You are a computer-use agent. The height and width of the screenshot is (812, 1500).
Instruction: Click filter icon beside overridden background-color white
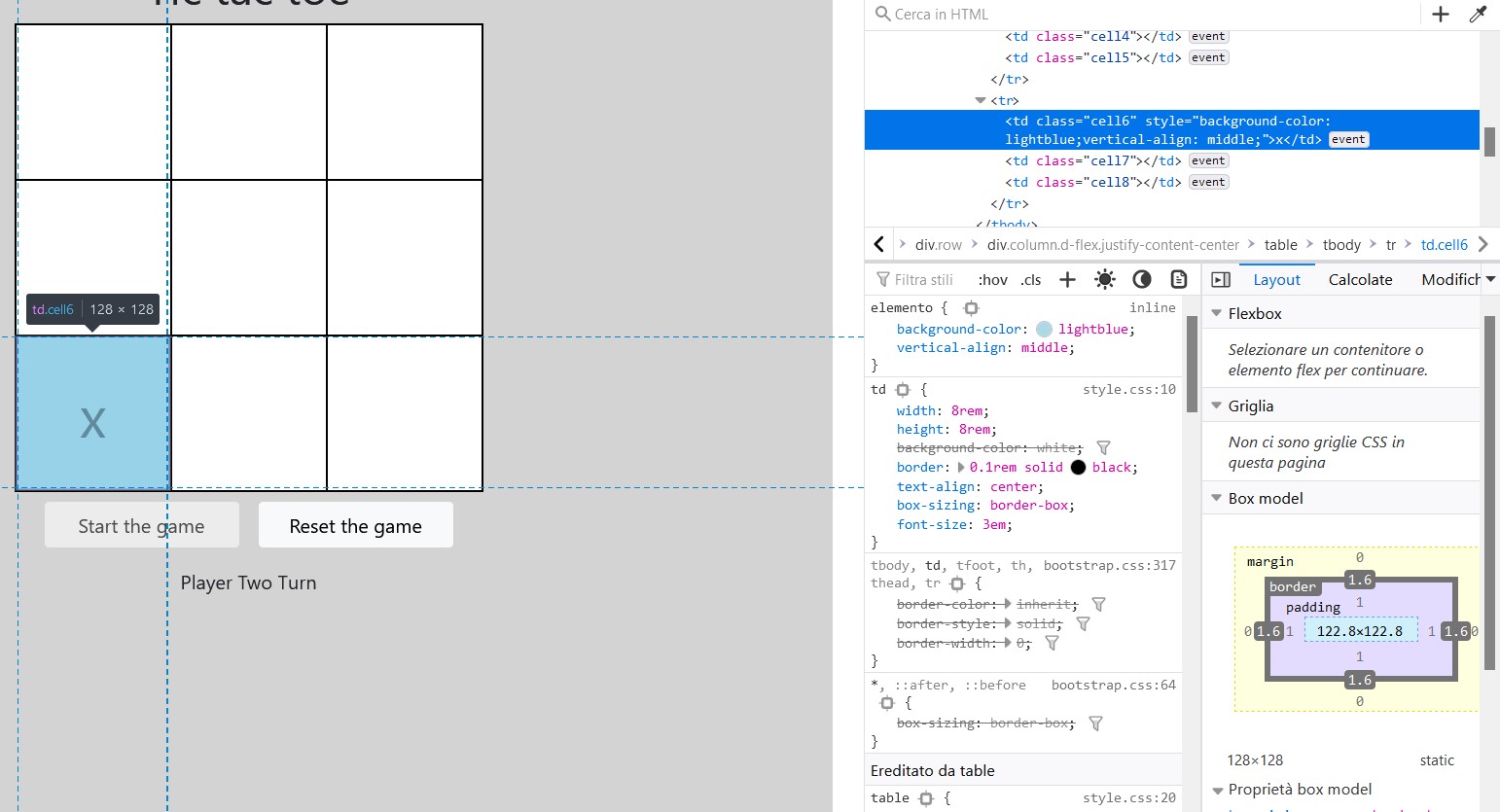click(x=1103, y=448)
